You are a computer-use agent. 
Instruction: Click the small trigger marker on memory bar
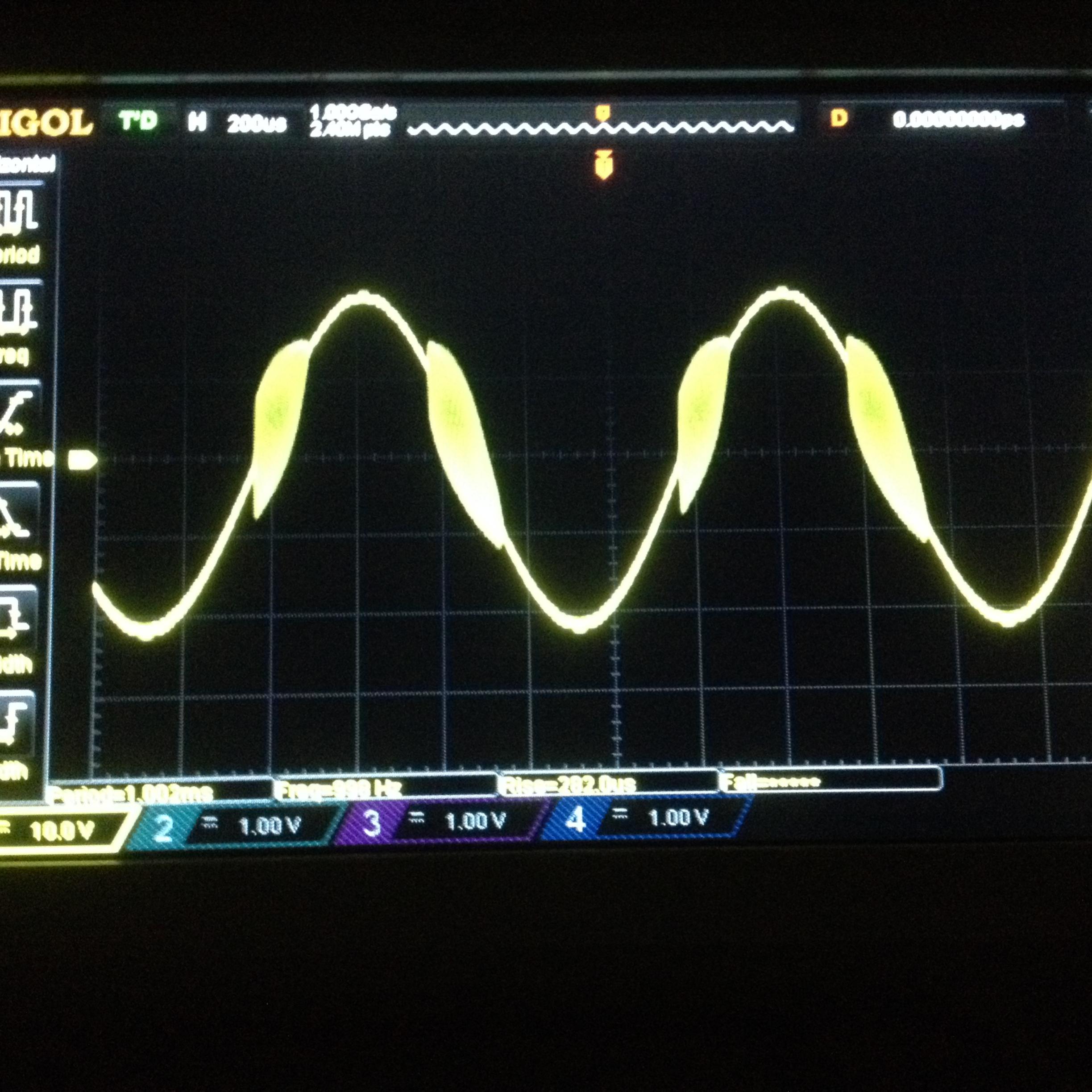click(602, 112)
